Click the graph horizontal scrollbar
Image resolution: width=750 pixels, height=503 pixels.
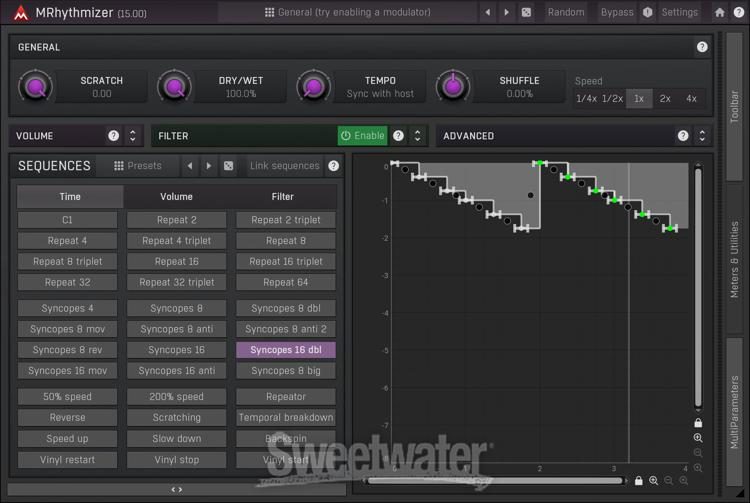495,481
